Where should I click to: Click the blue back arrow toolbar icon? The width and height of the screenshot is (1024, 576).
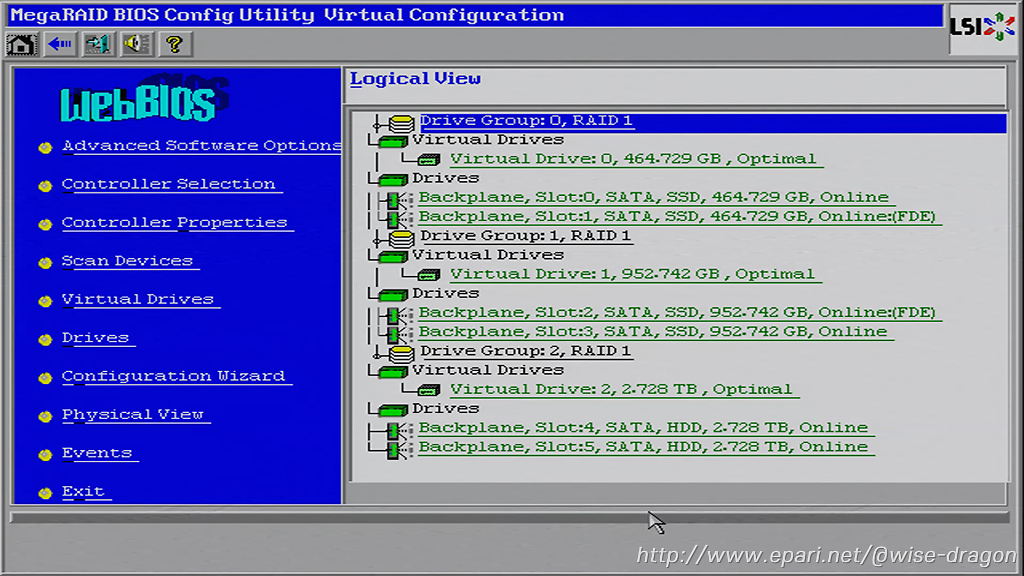coord(59,44)
